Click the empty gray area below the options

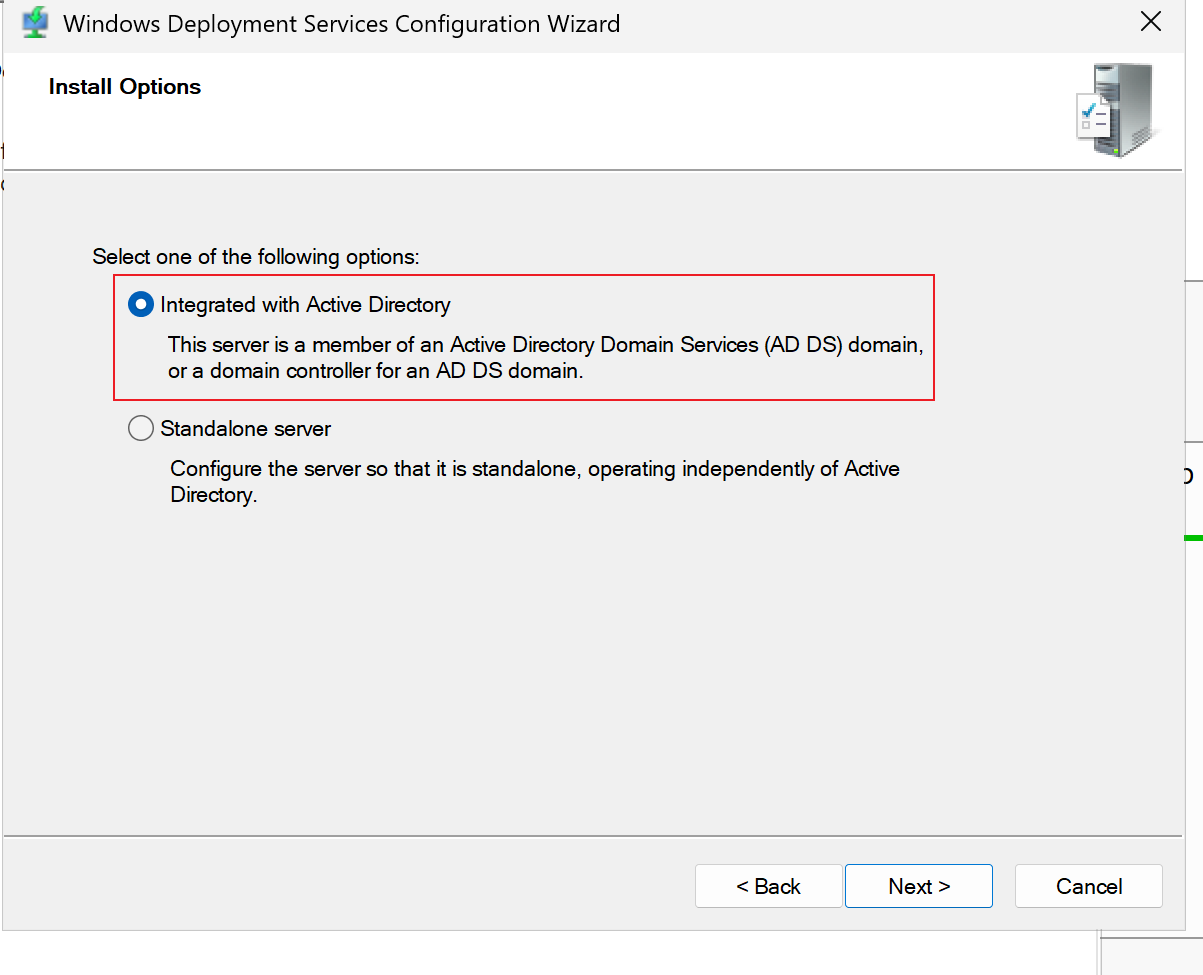593,670
